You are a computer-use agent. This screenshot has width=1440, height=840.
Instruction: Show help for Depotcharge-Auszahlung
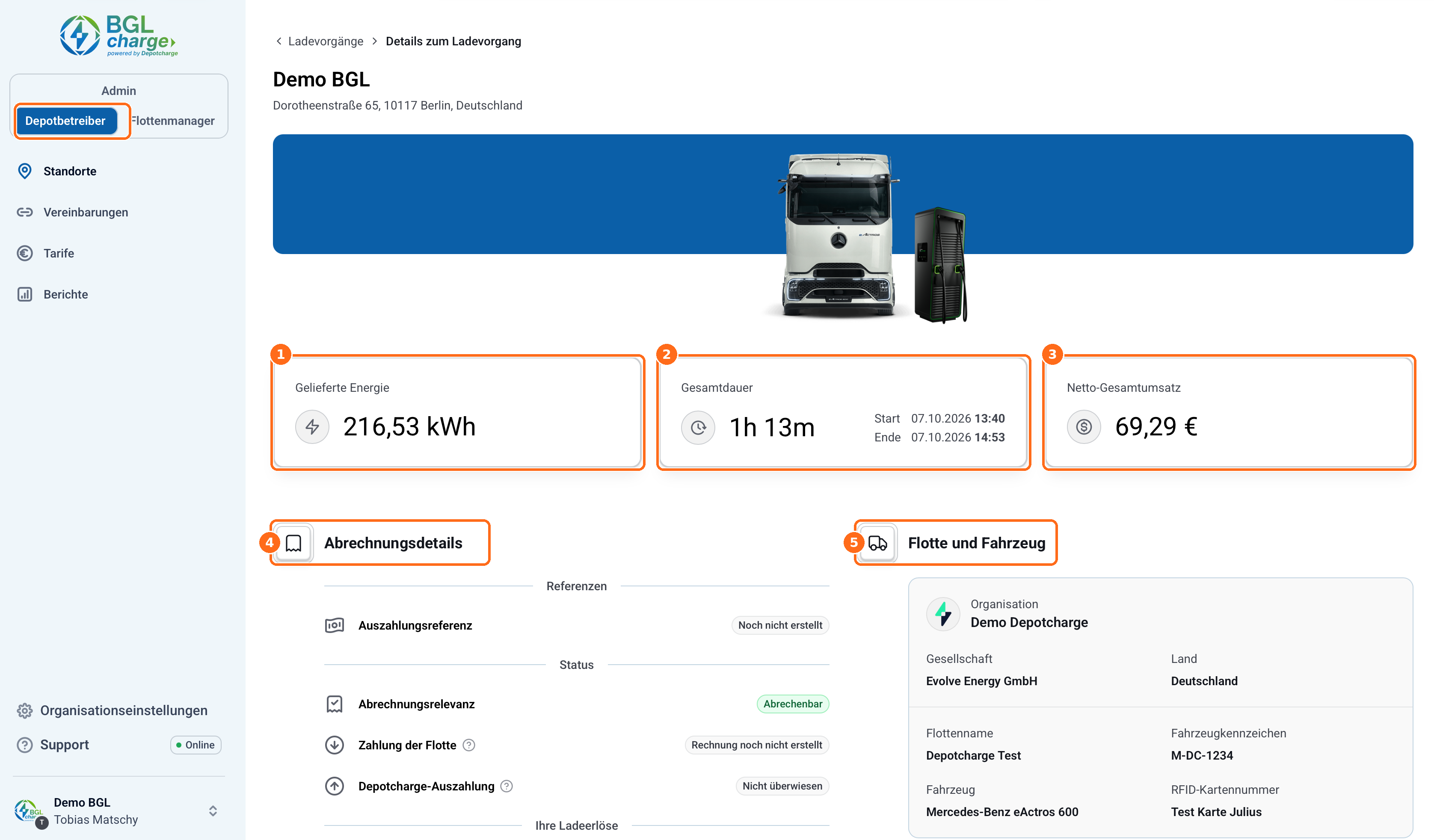click(x=506, y=786)
